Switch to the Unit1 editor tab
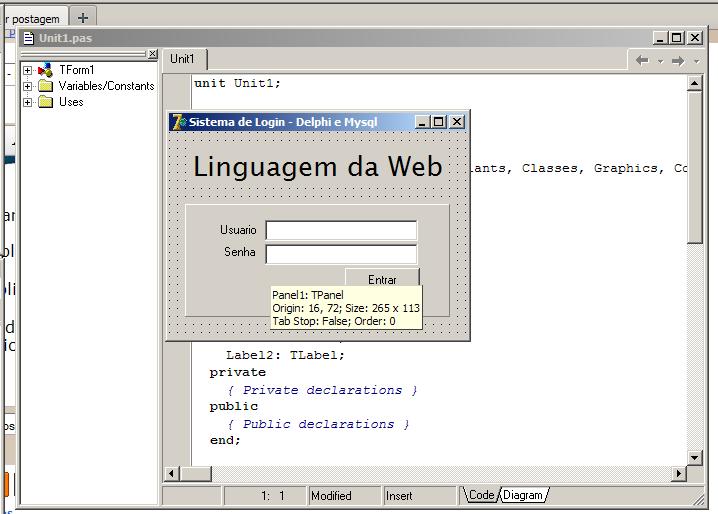The height and width of the screenshot is (514, 718). 185,59
